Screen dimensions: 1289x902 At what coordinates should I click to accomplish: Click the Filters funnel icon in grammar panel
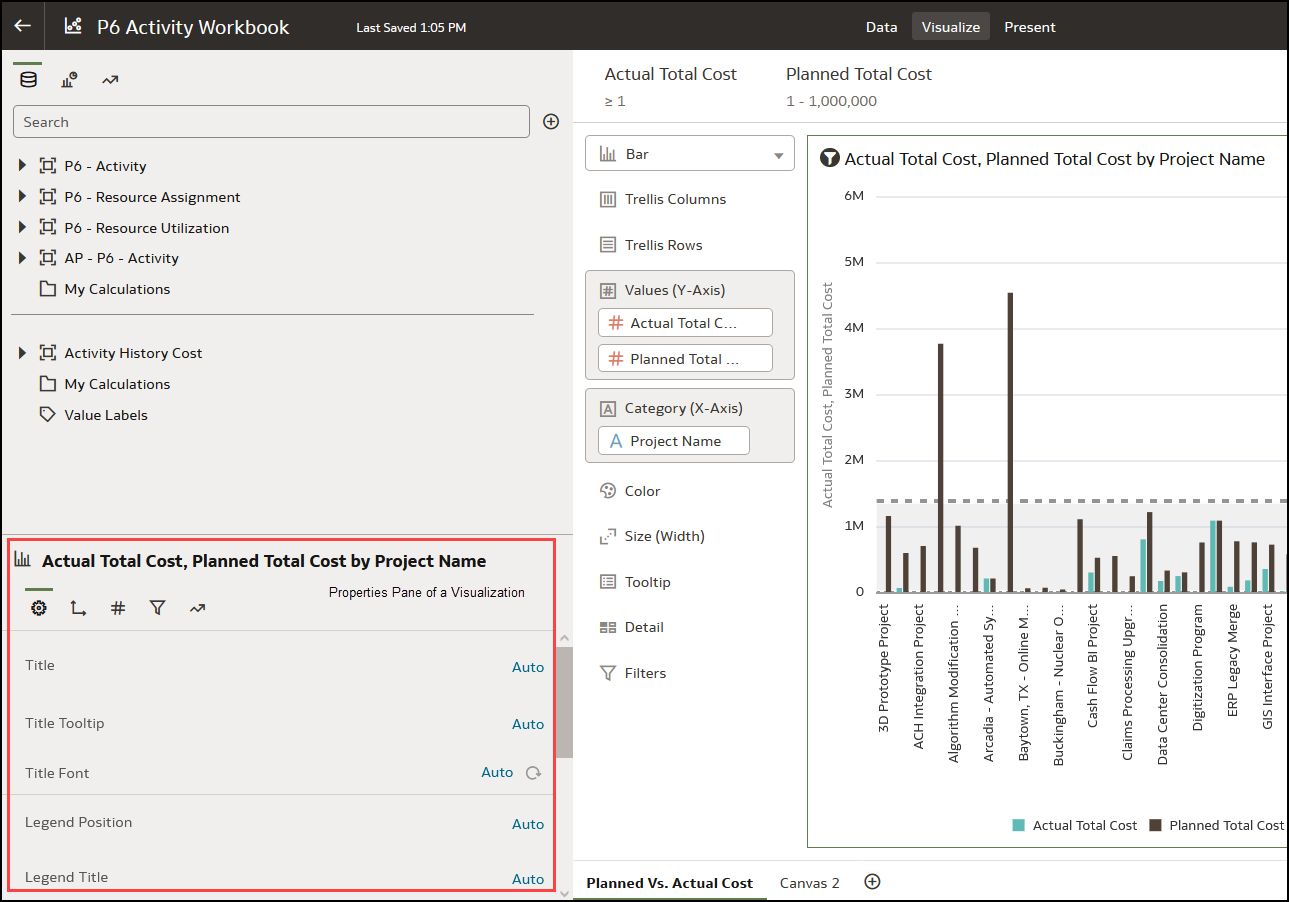click(x=607, y=673)
